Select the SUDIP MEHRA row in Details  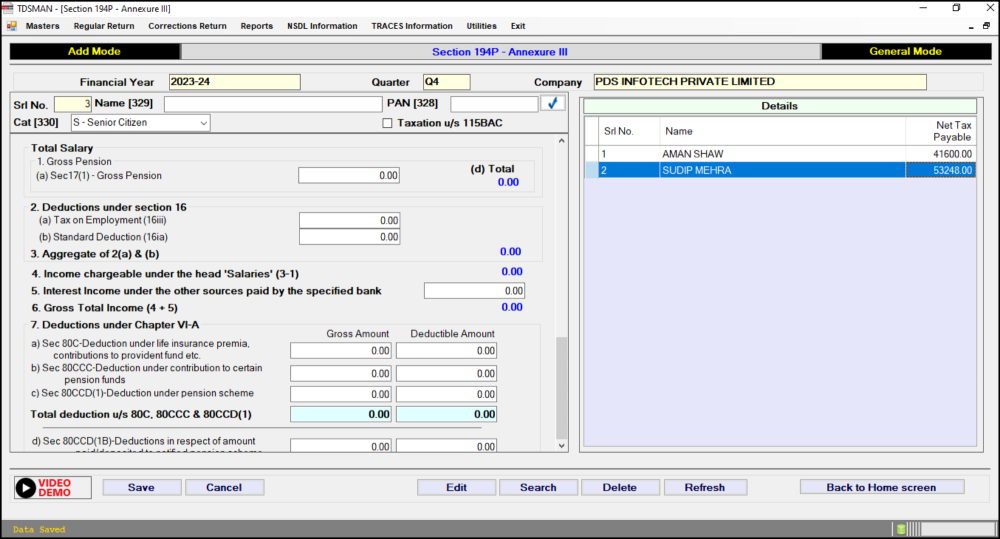coord(698,171)
